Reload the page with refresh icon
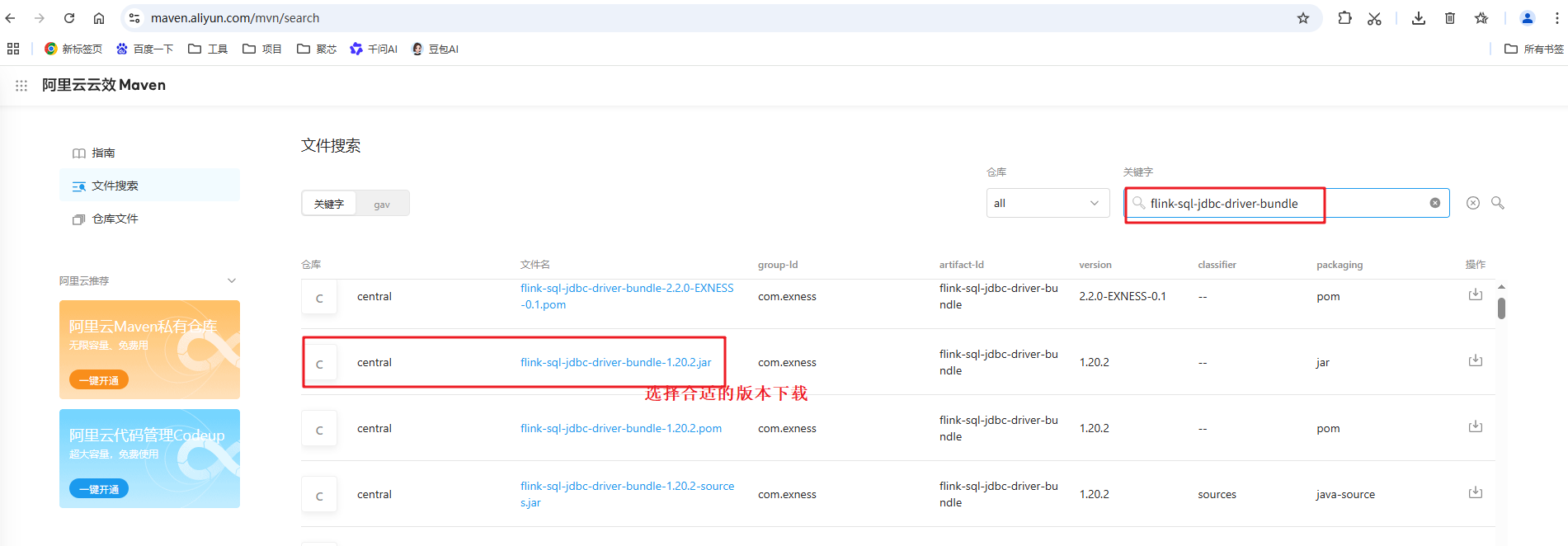1568x546 pixels. pos(69,18)
